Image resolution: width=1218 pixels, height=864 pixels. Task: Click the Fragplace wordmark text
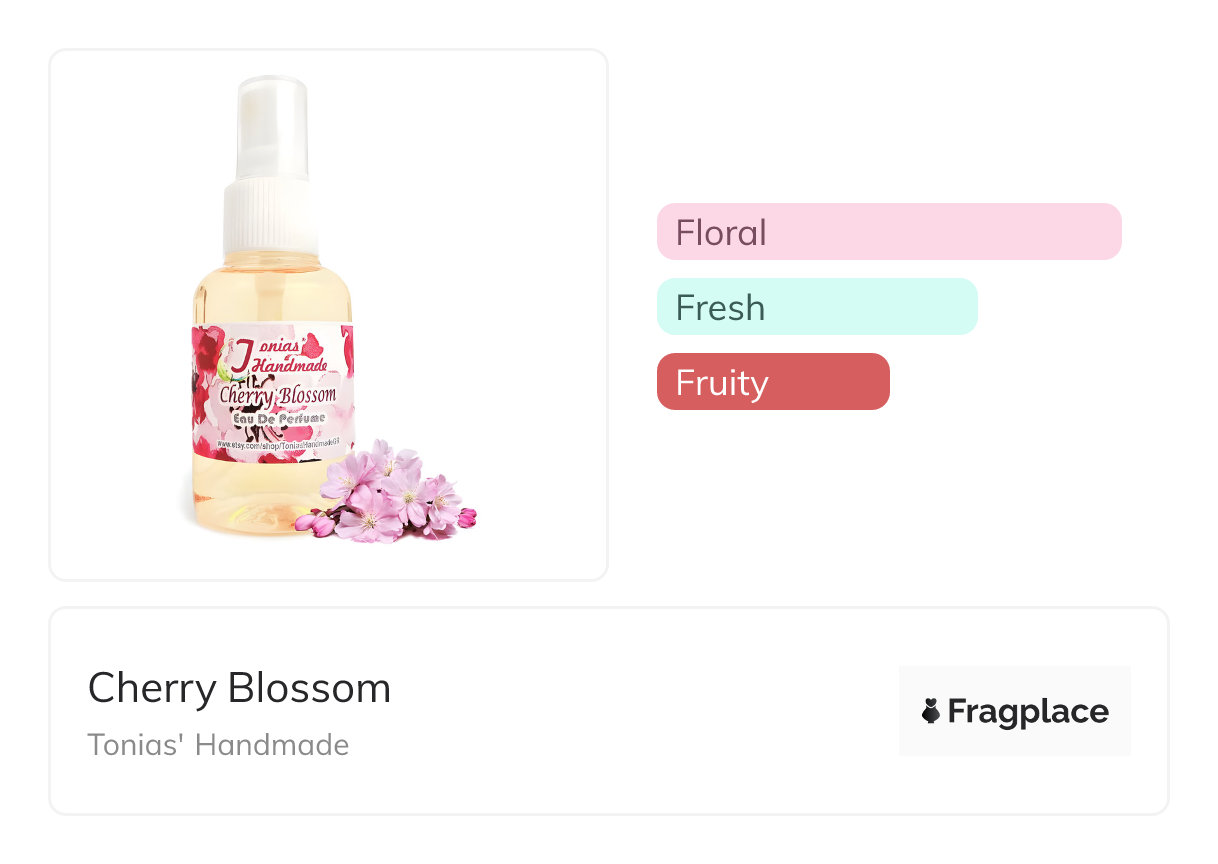[1027, 711]
